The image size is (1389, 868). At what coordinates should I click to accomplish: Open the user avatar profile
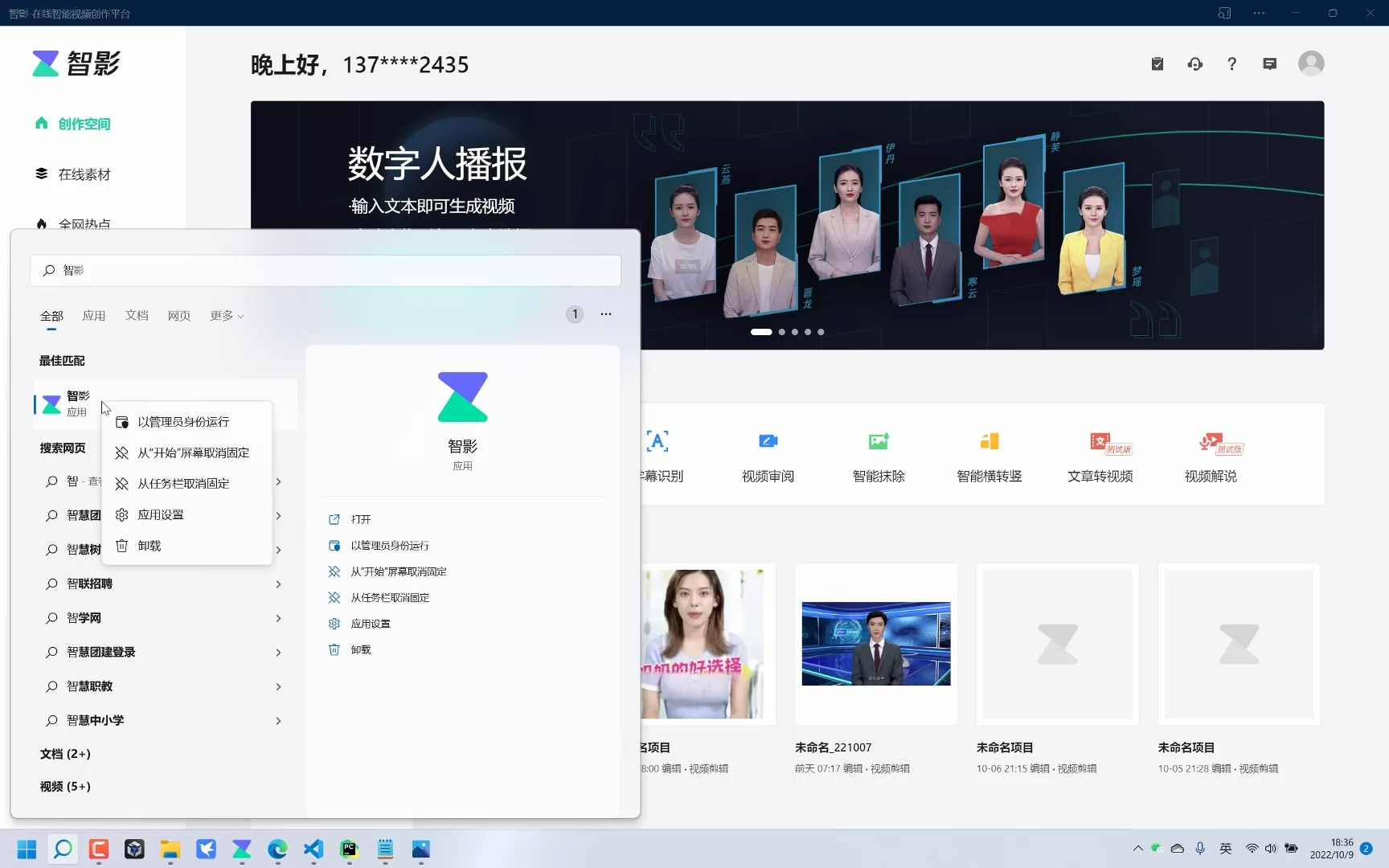pyautogui.click(x=1311, y=63)
